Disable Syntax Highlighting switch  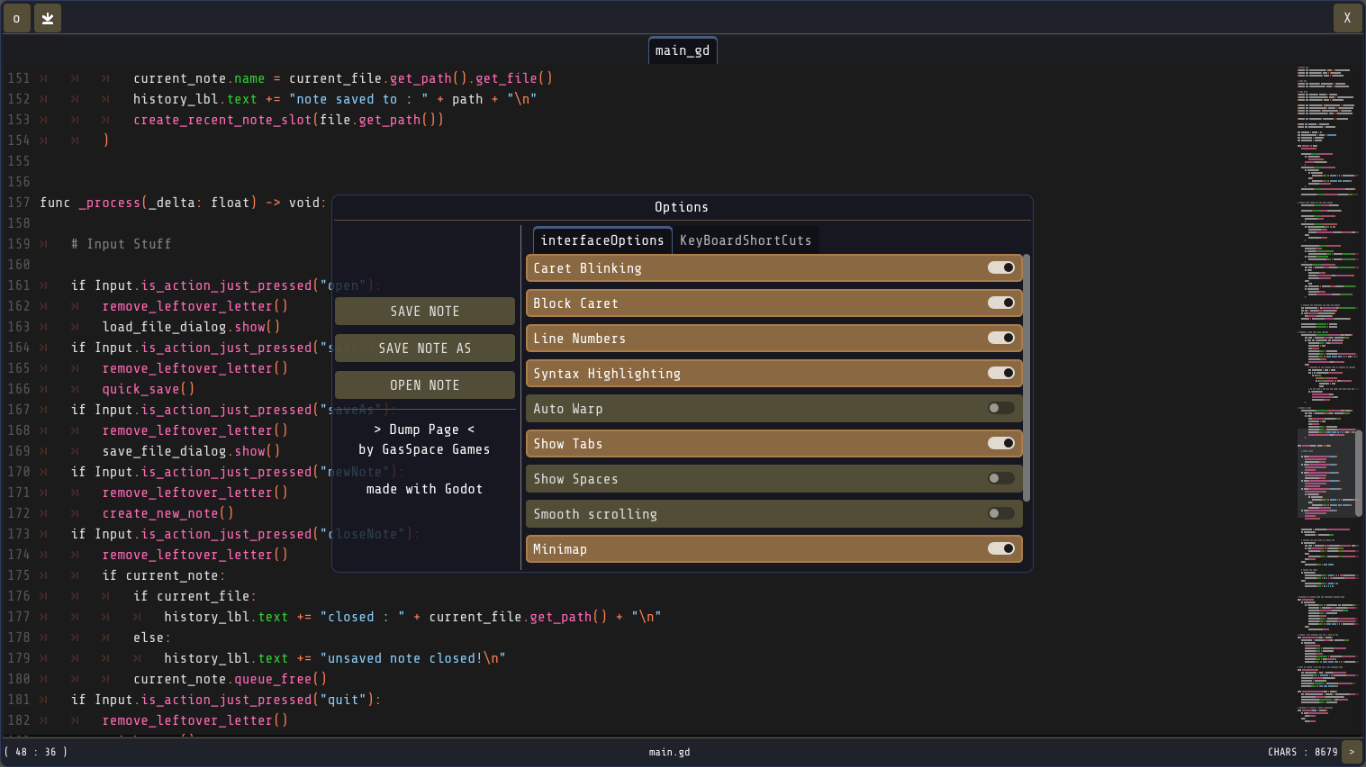[1001, 373]
